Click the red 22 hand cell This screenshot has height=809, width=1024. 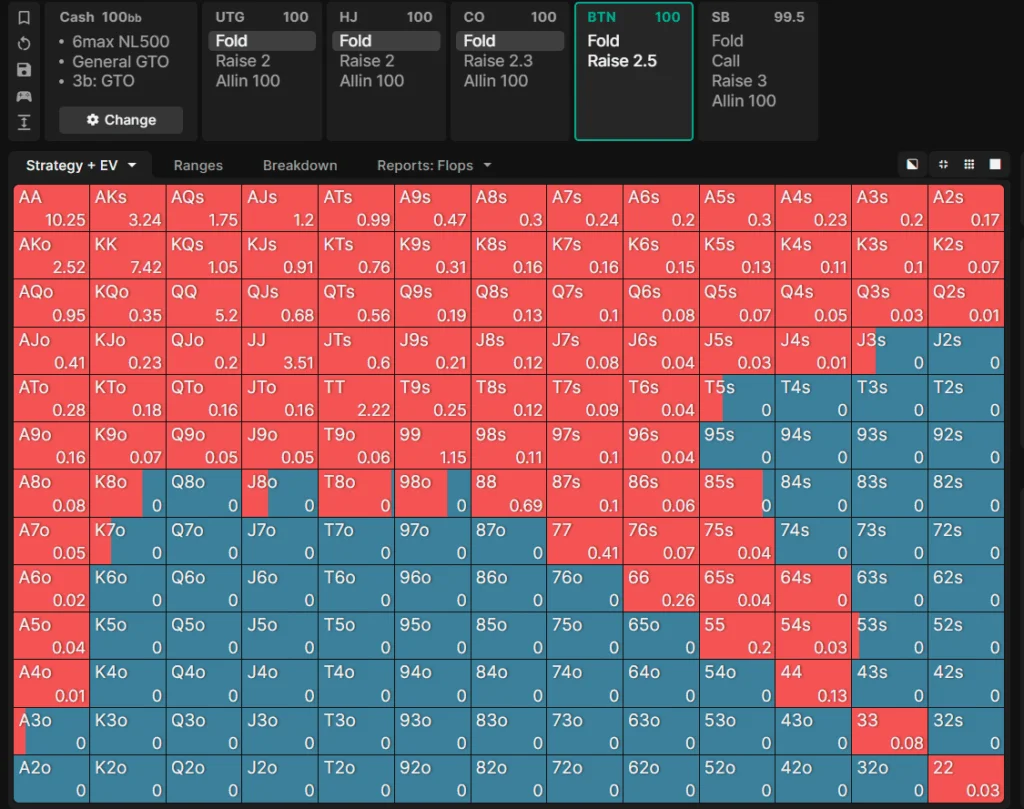pos(966,779)
